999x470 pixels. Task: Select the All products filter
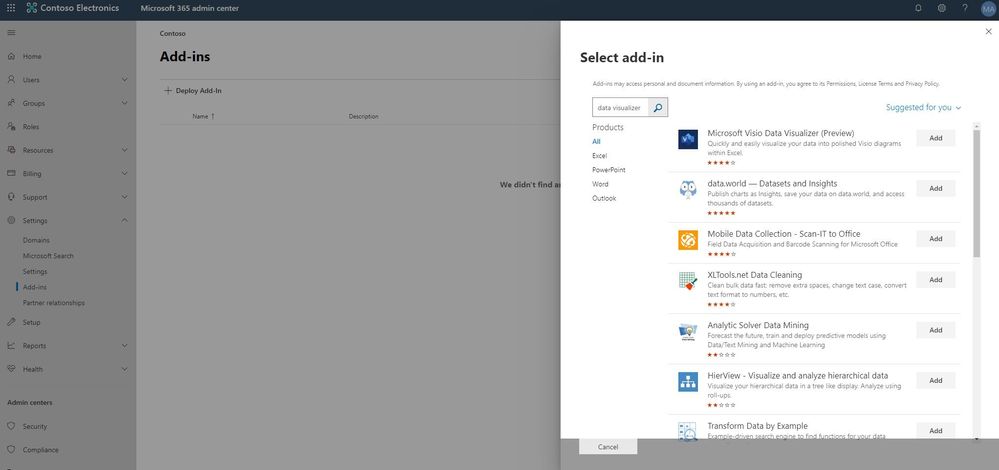coord(596,141)
